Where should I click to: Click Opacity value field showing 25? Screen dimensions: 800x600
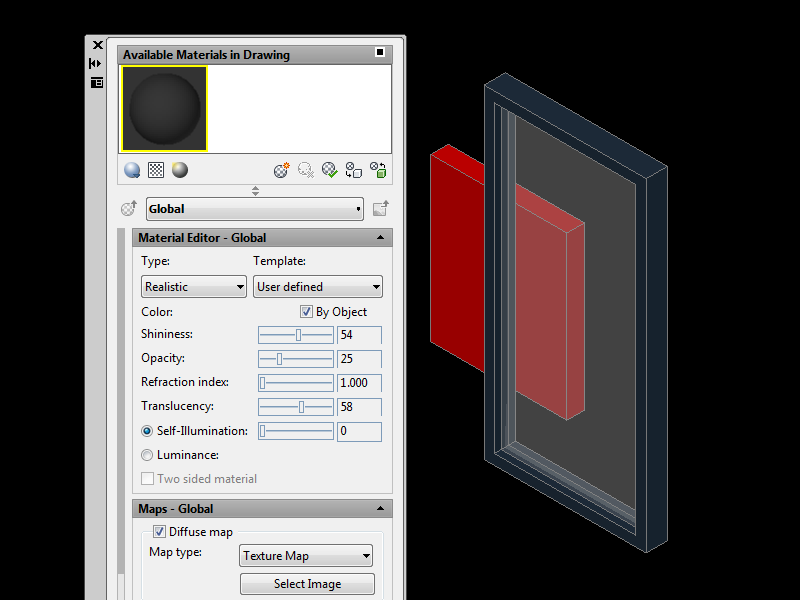(x=359, y=359)
